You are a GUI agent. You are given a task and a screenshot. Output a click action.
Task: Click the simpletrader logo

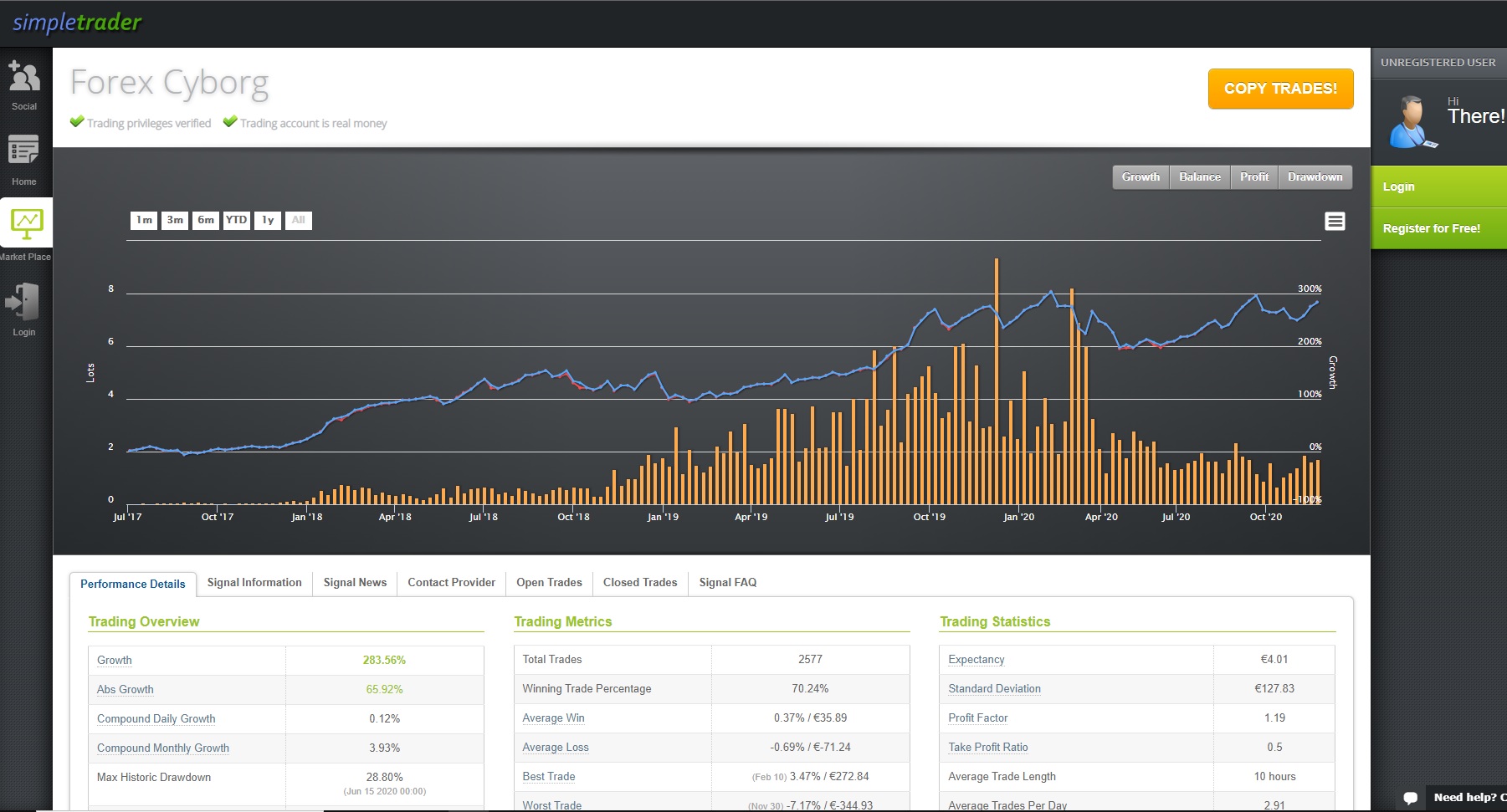coord(77,23)
